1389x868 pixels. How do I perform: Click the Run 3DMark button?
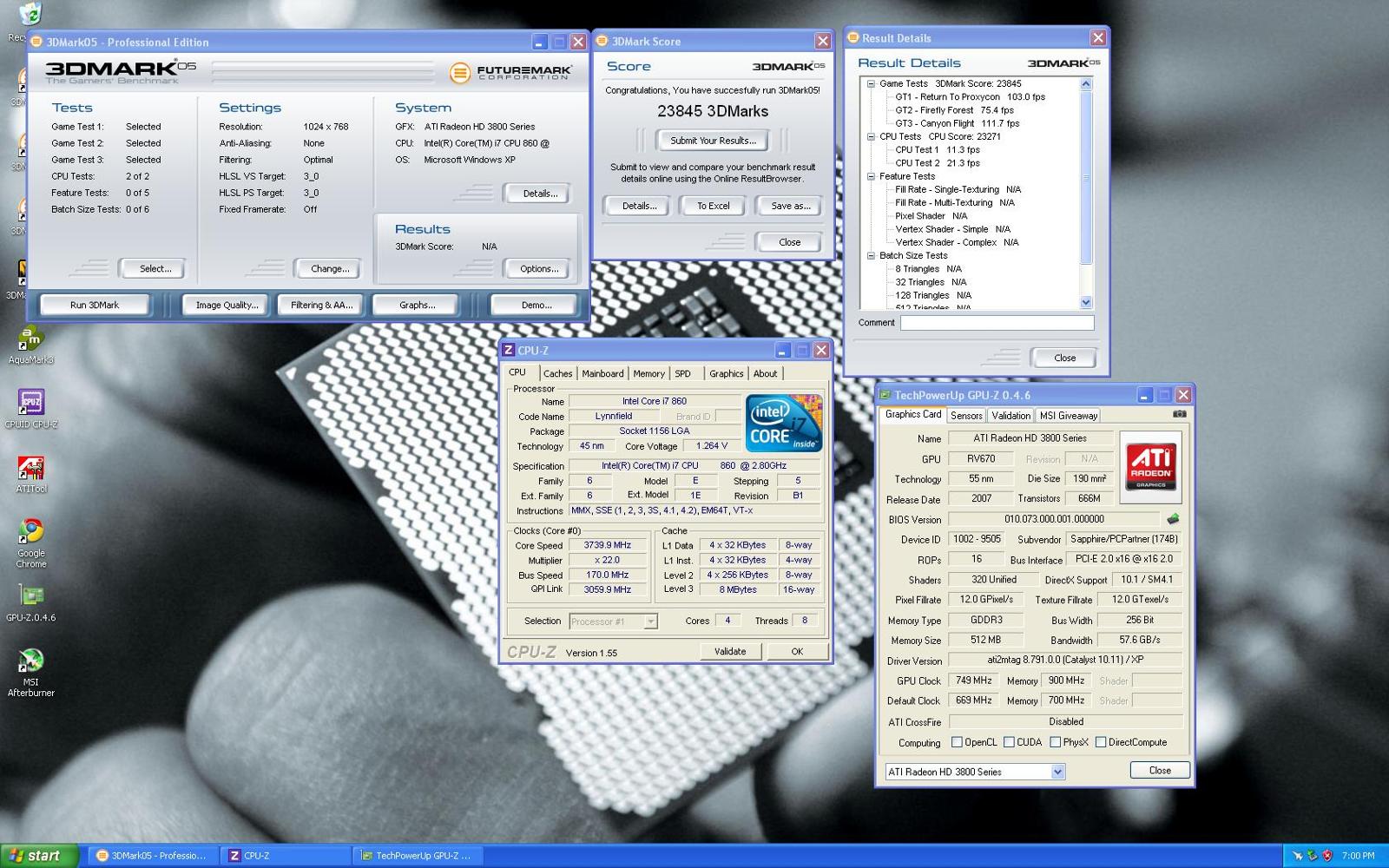[95, 305]
